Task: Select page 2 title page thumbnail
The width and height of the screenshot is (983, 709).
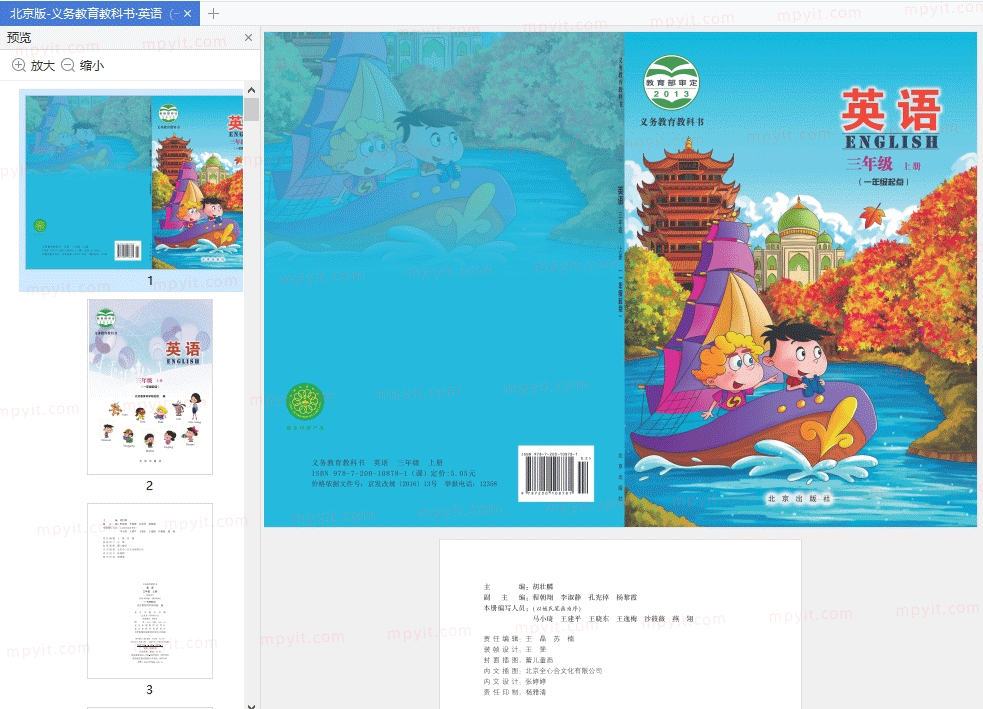Action: pos(150,387)
